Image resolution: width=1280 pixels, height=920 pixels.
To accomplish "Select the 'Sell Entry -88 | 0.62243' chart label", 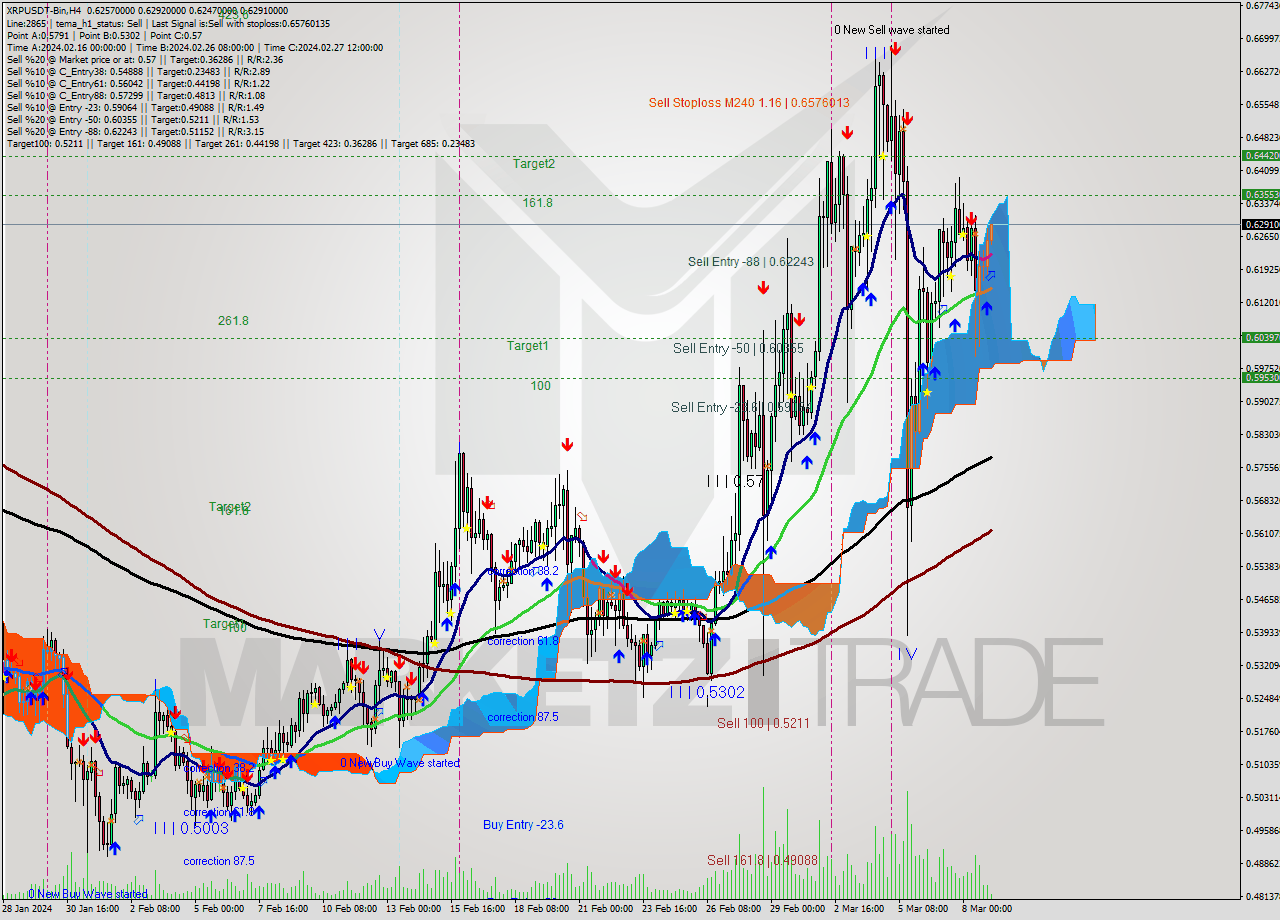I will 750,261.
